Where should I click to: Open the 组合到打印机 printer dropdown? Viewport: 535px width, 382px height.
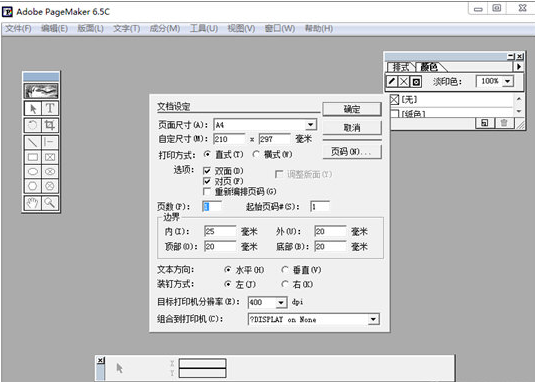pyautogui.click(x=373, y=320)
